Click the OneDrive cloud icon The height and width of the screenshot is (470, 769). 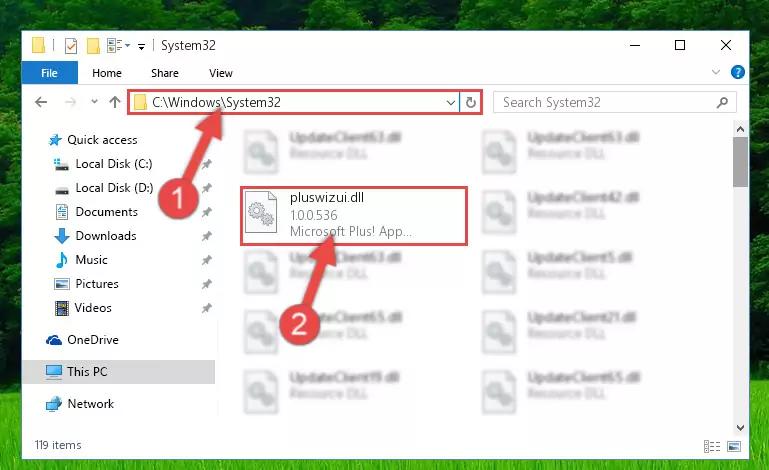click(x=54, y=340)
